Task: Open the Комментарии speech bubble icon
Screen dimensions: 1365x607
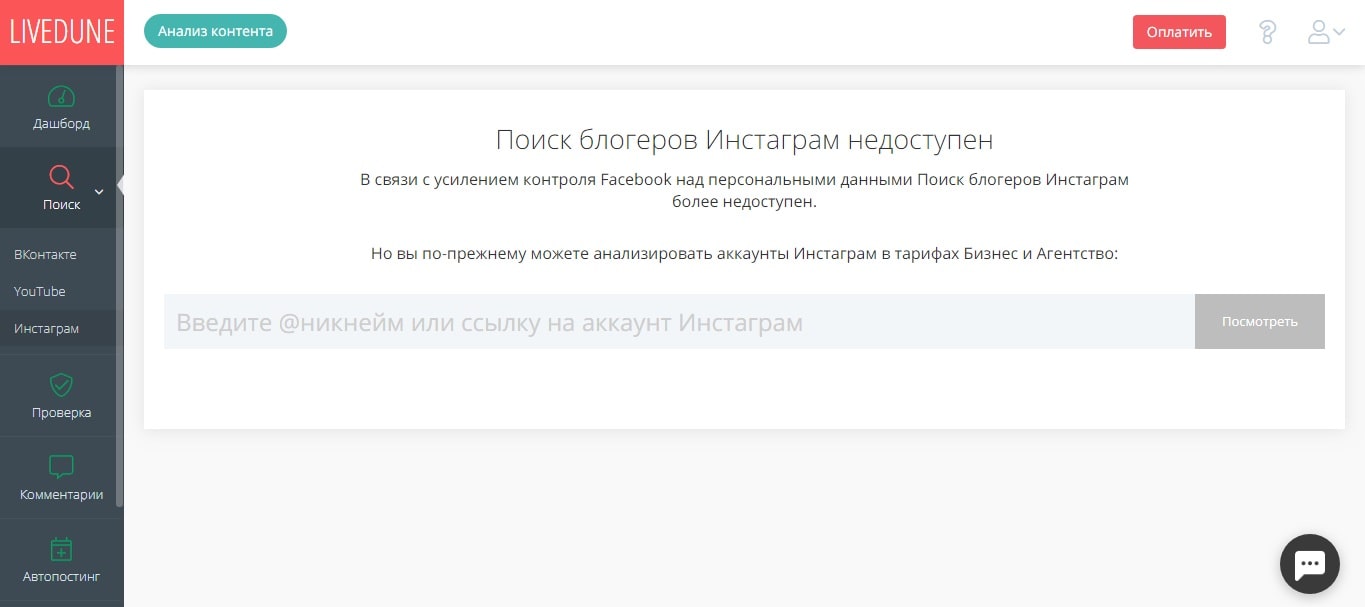Action: [x=61, y=467]
